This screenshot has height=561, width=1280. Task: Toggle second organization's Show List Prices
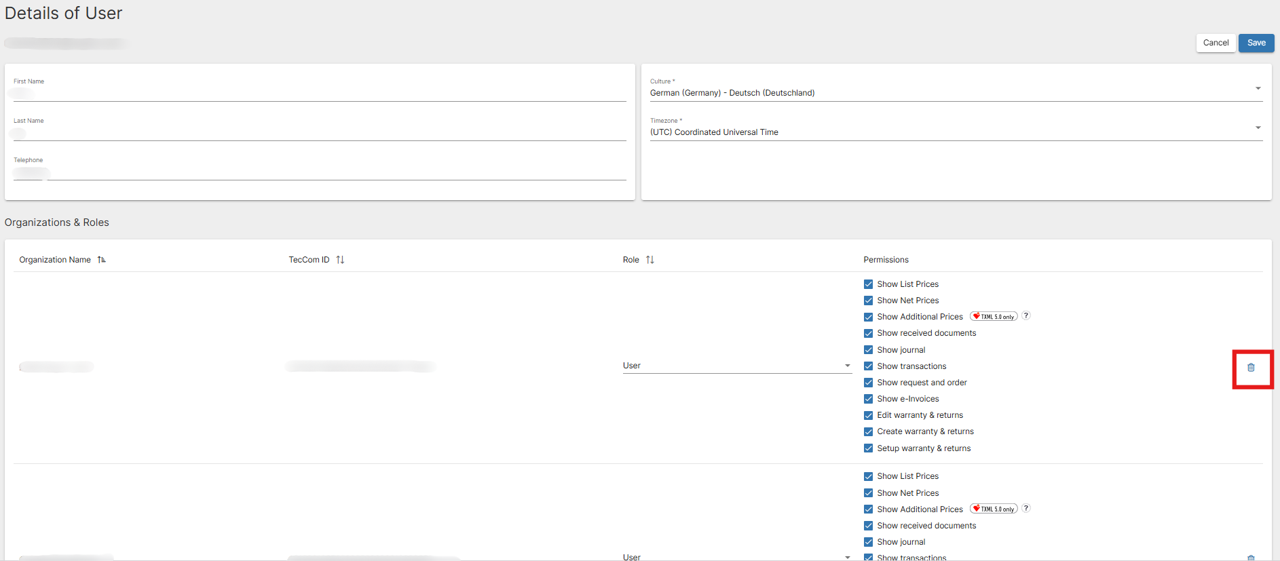[868, 476]
